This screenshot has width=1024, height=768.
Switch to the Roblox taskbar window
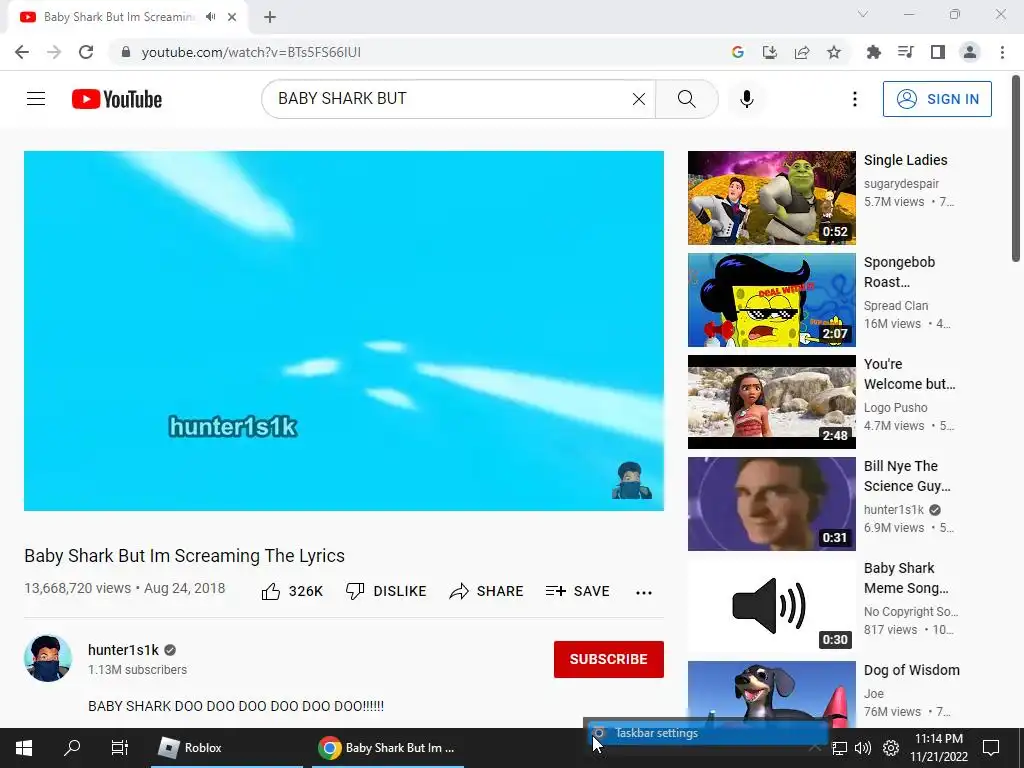click(x=227, y=748)
